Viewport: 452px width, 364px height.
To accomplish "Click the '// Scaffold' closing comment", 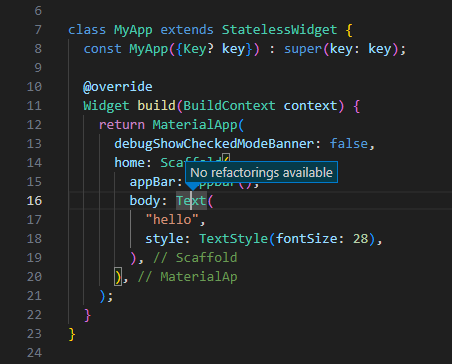I will tap(195, 258).
